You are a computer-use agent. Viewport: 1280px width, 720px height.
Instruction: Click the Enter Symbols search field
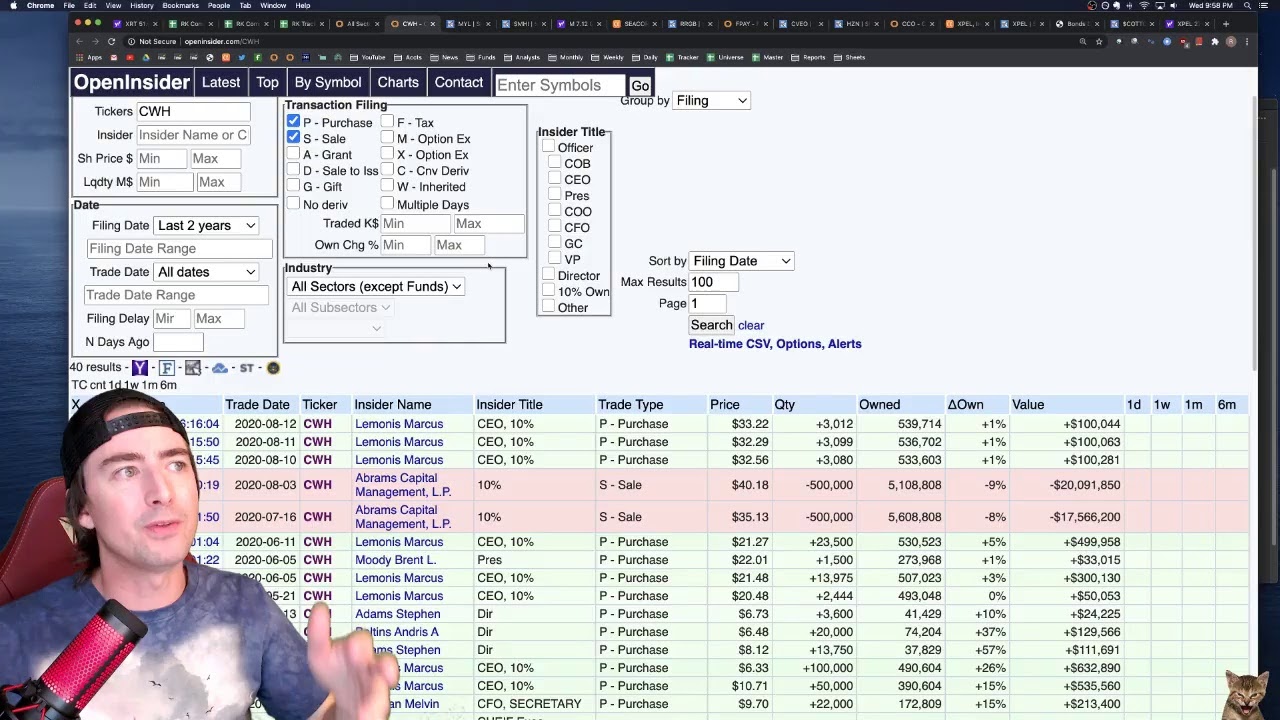558,85
